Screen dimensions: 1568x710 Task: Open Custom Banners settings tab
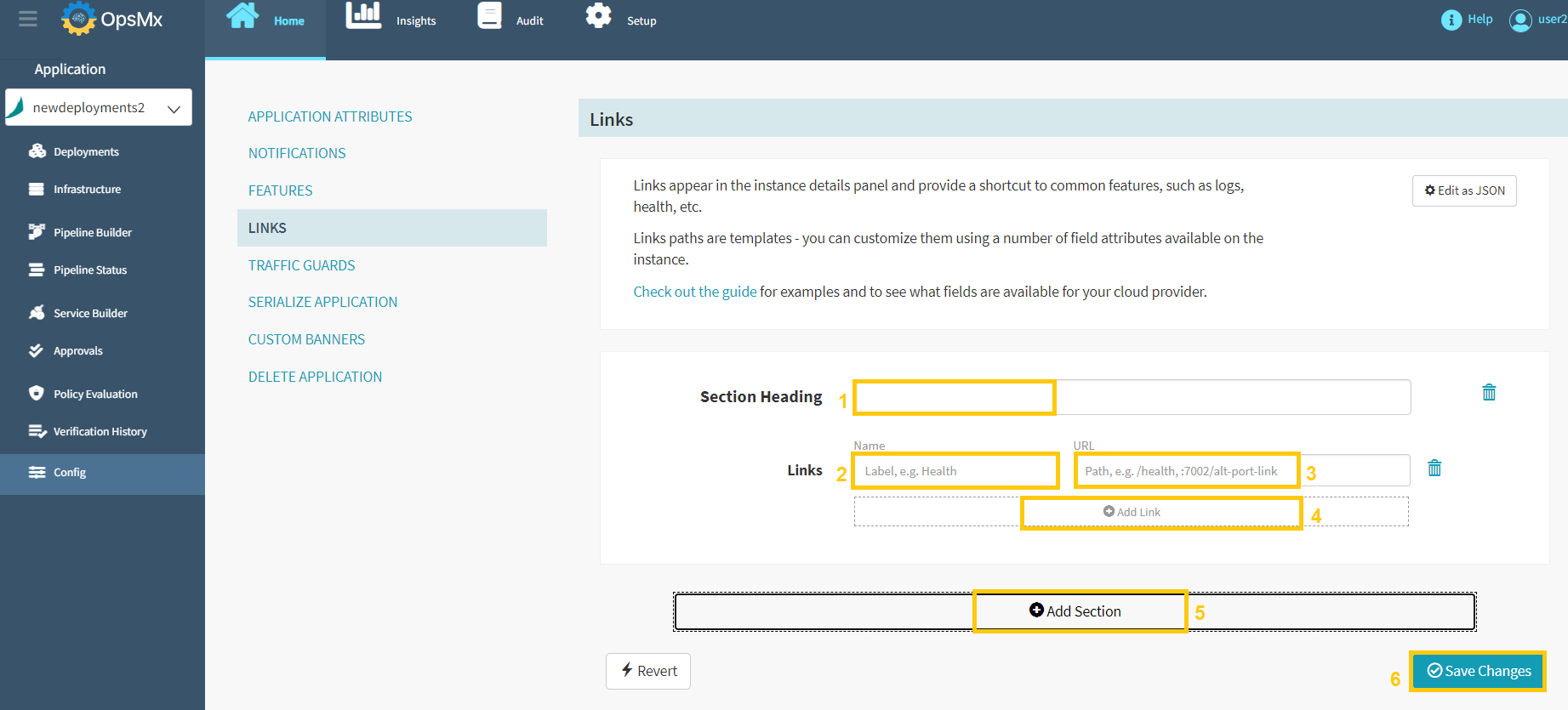coord(306,339)
